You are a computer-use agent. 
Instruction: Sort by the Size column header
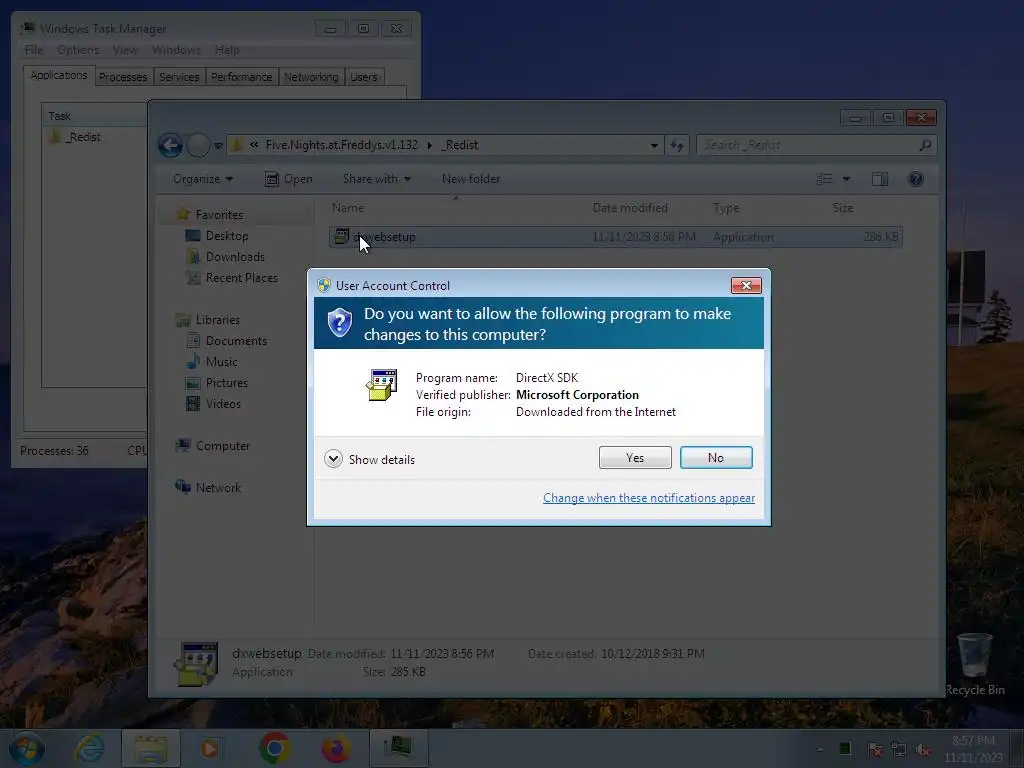[x=842, y=208]
